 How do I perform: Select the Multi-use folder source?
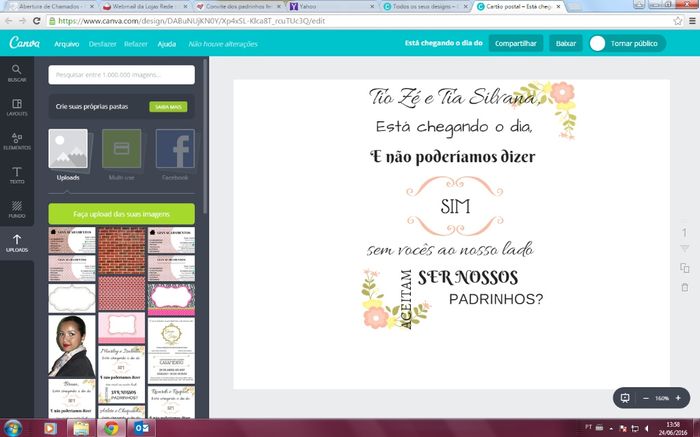click(121, 154)
